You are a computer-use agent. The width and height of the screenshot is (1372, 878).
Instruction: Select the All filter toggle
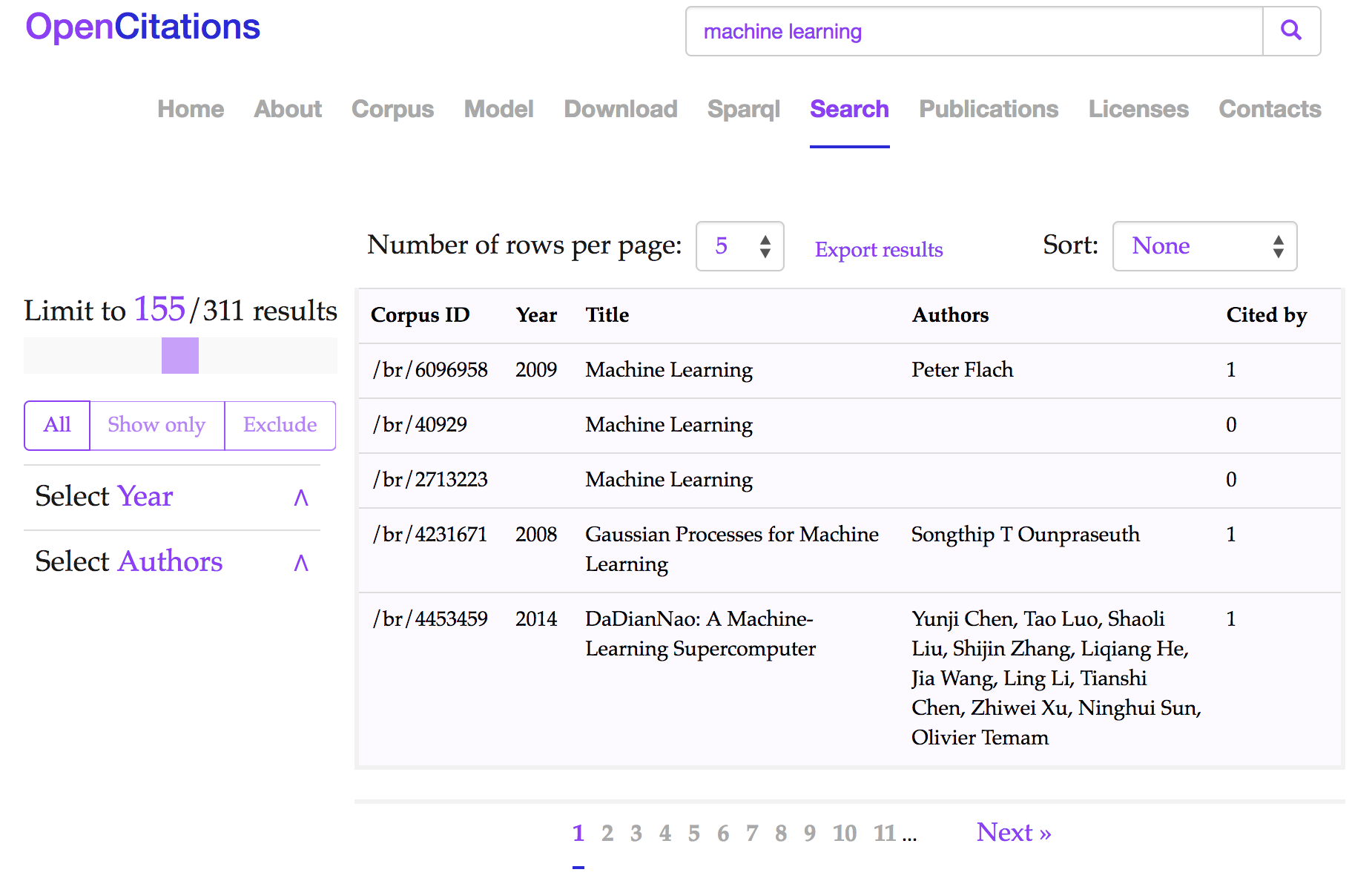click(x=57, y=425)
